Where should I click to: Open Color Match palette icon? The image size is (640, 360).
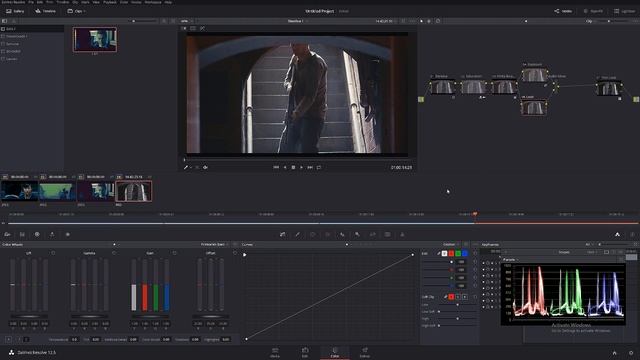[x=22, y=234]
